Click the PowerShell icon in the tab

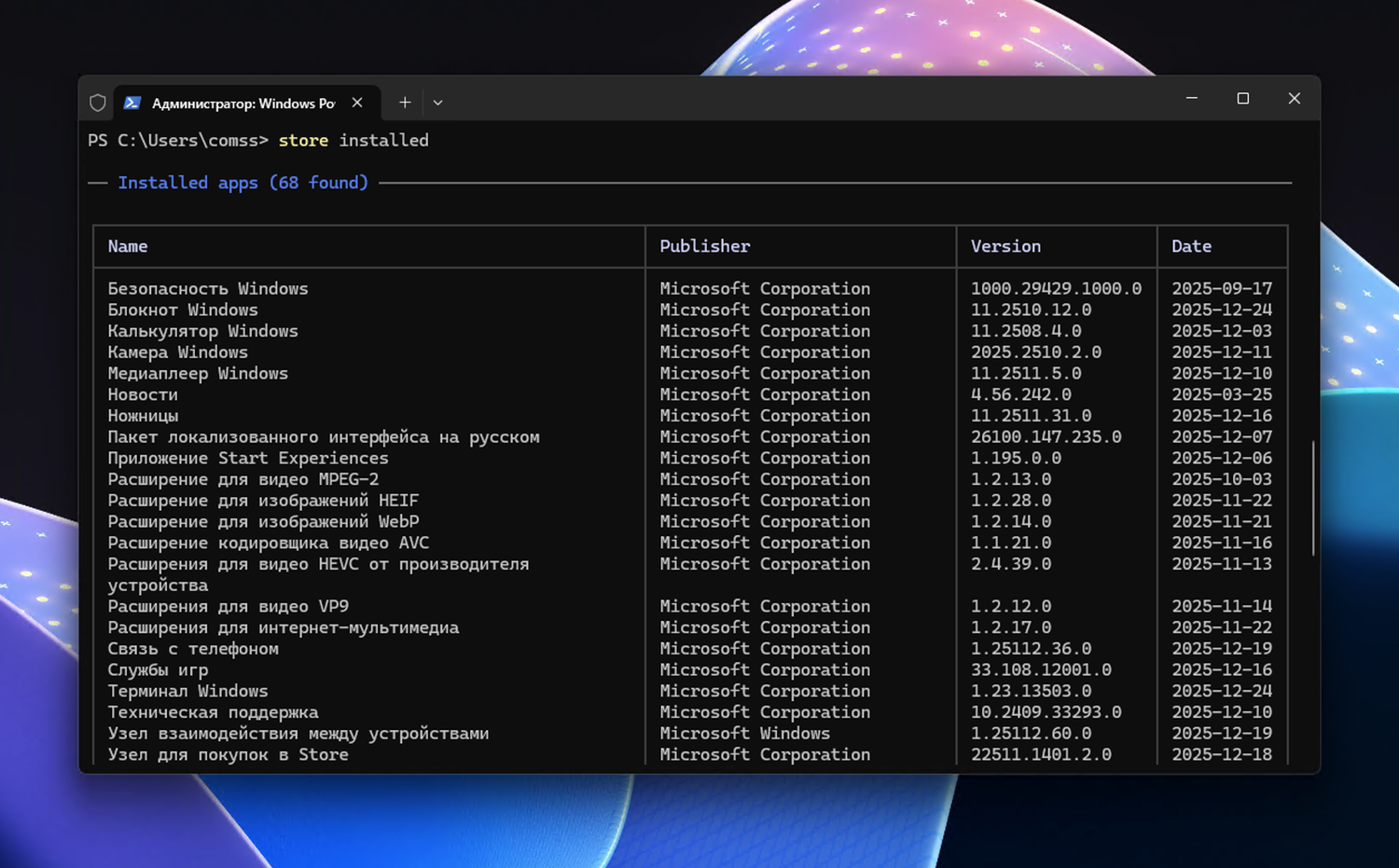click(132, 103)
